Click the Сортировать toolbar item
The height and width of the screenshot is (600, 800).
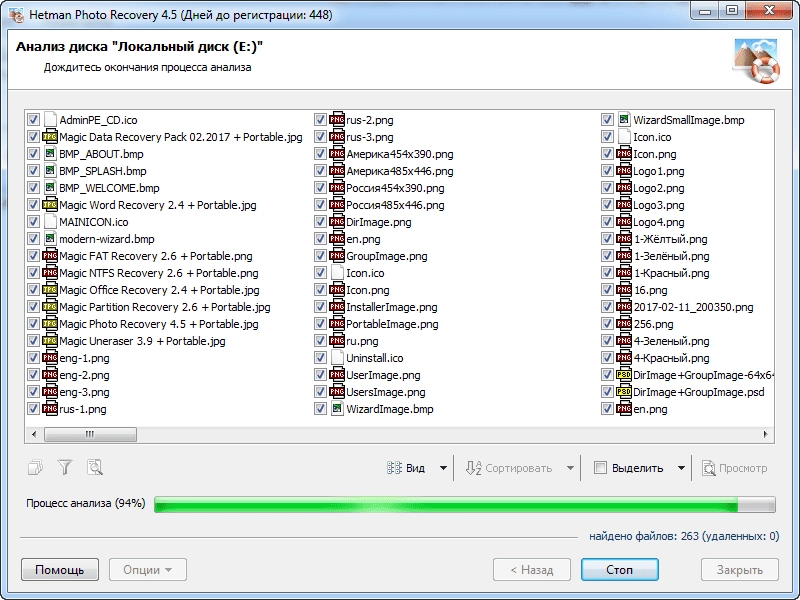509,468
